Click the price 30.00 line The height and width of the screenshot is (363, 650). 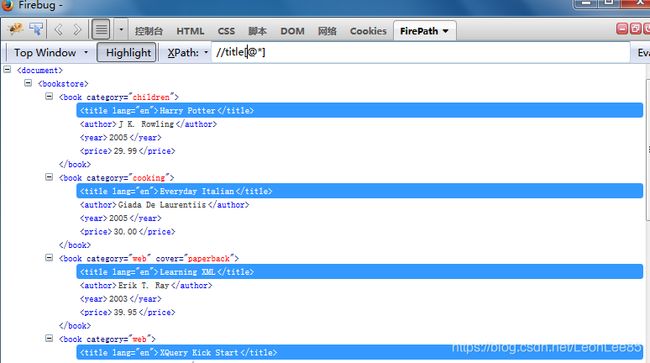point(127,232)
